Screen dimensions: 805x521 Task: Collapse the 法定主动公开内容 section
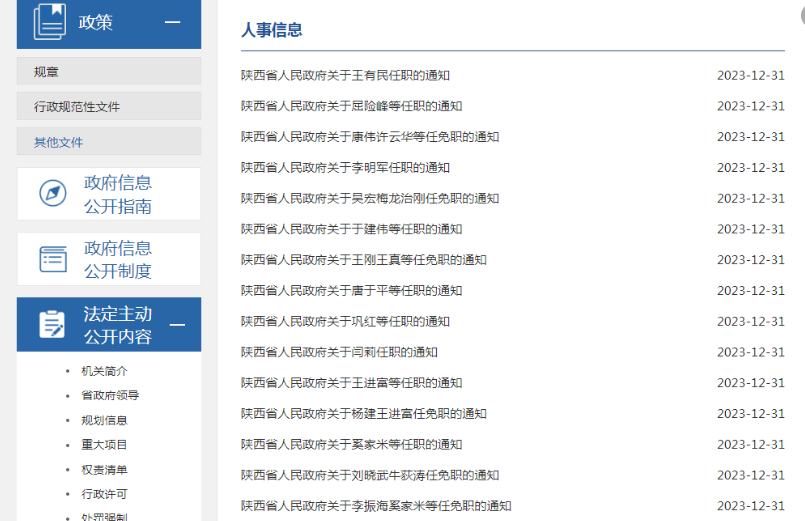[177, 325]
